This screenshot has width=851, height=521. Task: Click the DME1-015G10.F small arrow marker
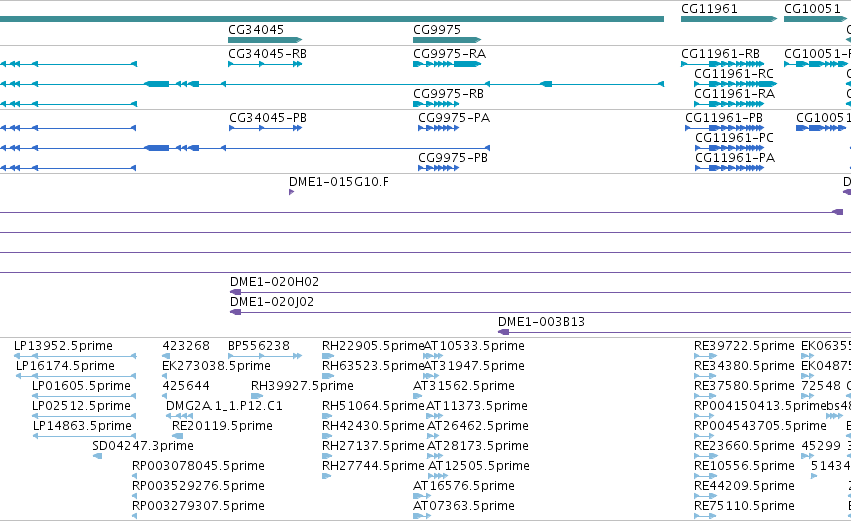point(291,192)
